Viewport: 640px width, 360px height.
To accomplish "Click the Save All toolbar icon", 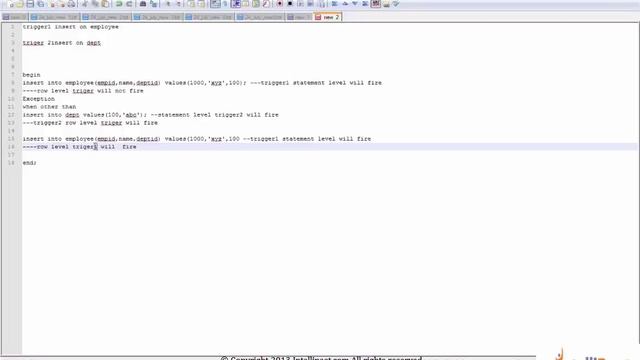I will [40, 4].
